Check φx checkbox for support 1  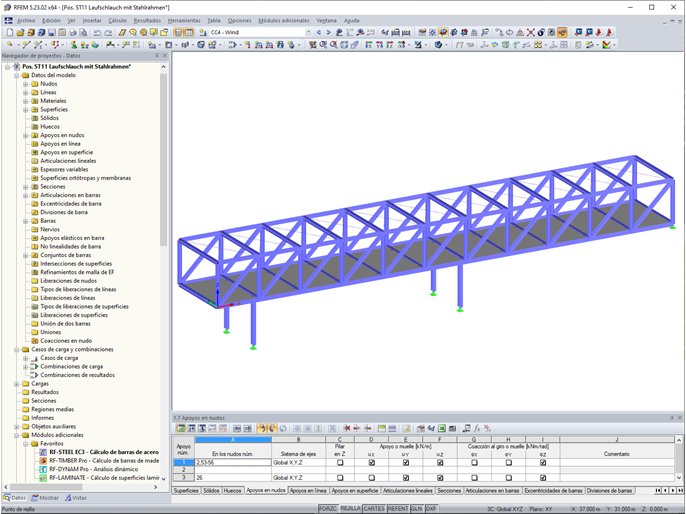[474, 462]
